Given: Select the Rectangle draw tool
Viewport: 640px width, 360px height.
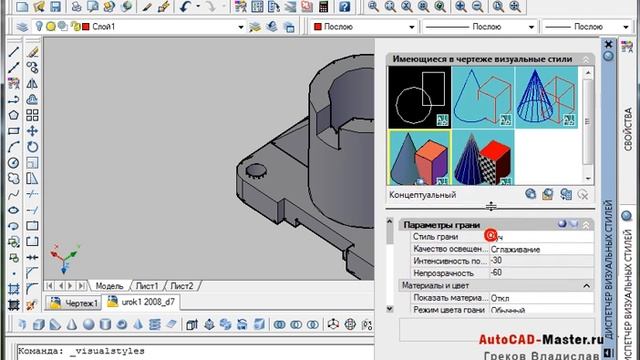Looking at the screenshot, I should tap(13, 131).
